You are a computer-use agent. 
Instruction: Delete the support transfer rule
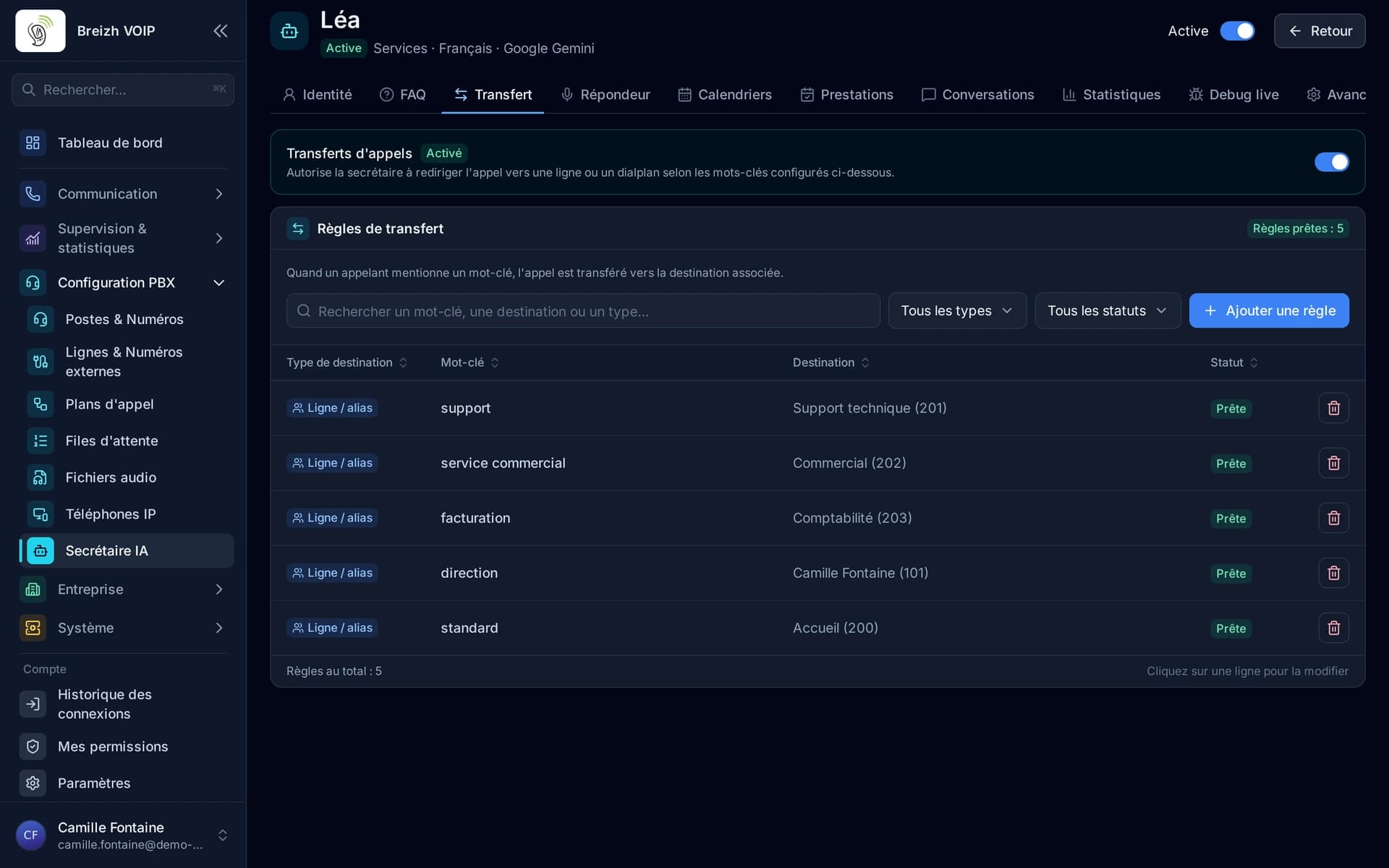[1333, 408]
